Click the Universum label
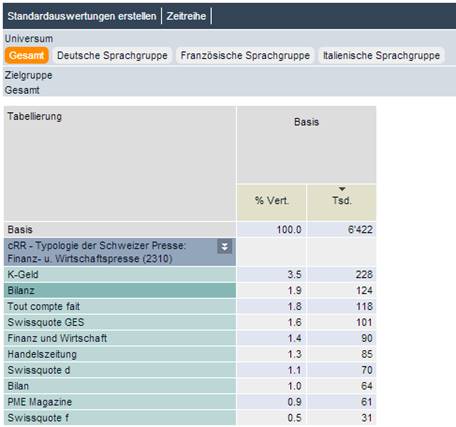Screen dimensions: 456x427 [29, 39]
